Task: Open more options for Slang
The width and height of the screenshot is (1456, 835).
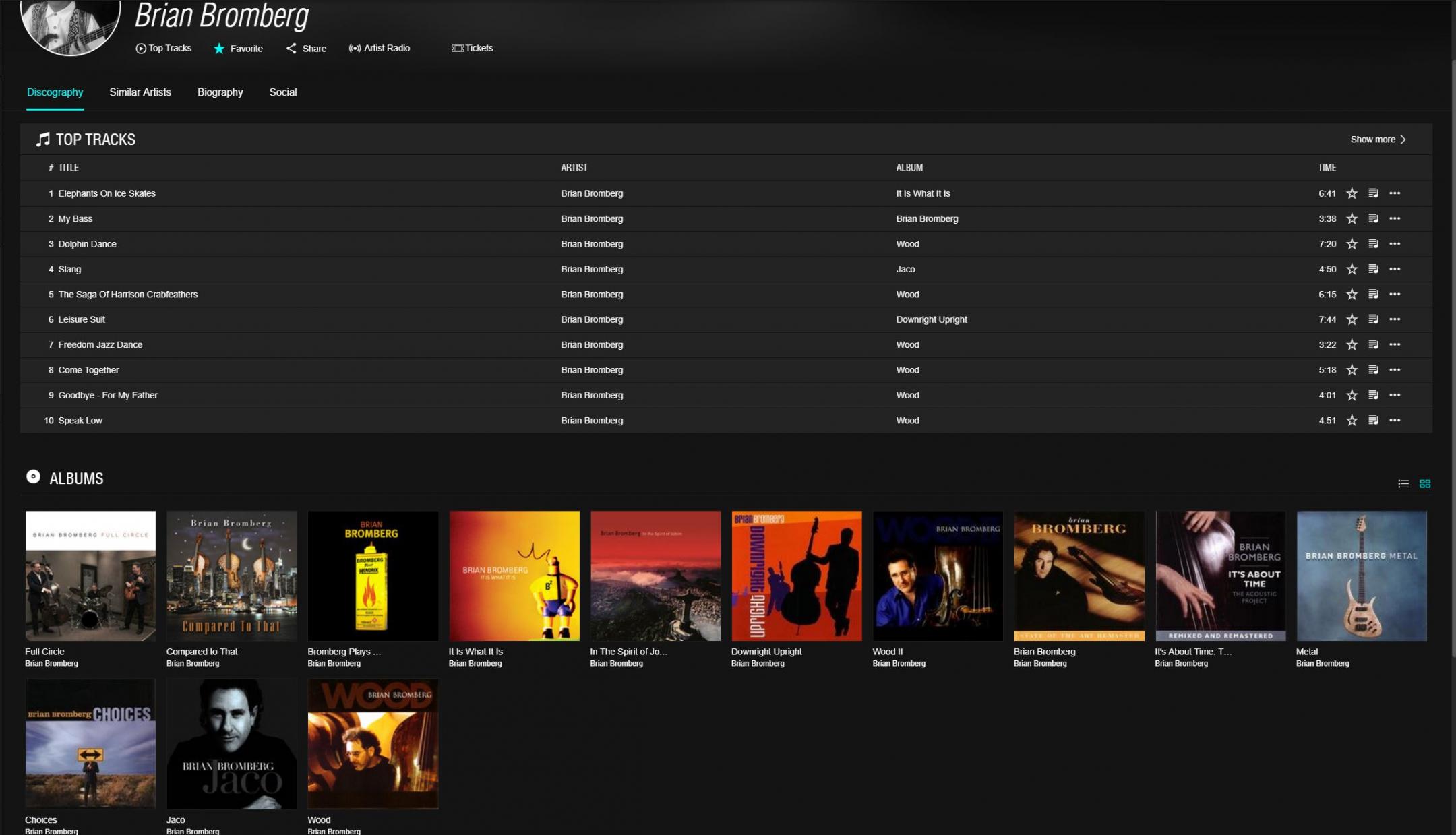Action: (x=1395, y=269)
